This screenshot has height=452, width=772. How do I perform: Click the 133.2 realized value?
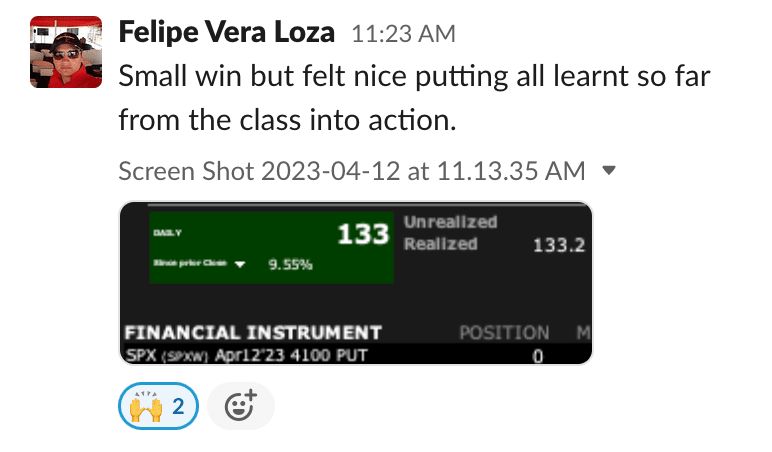click(x=558, y=245)
